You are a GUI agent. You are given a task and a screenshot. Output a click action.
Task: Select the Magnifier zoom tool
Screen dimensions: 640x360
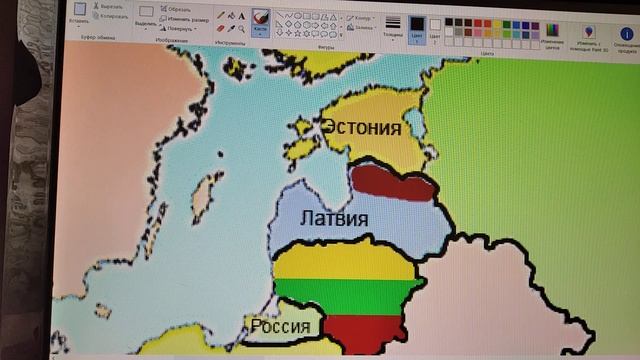click(x=242, y=29)
